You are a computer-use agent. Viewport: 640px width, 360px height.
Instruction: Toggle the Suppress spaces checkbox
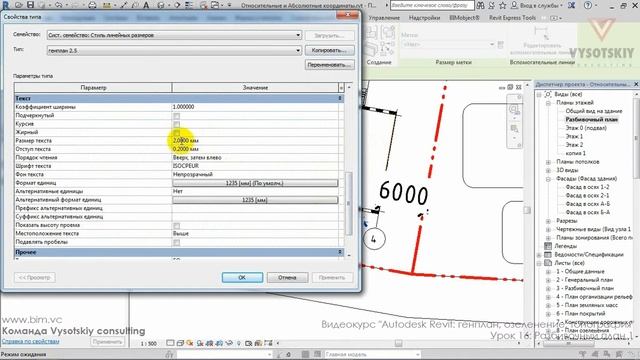coord(176,242)
